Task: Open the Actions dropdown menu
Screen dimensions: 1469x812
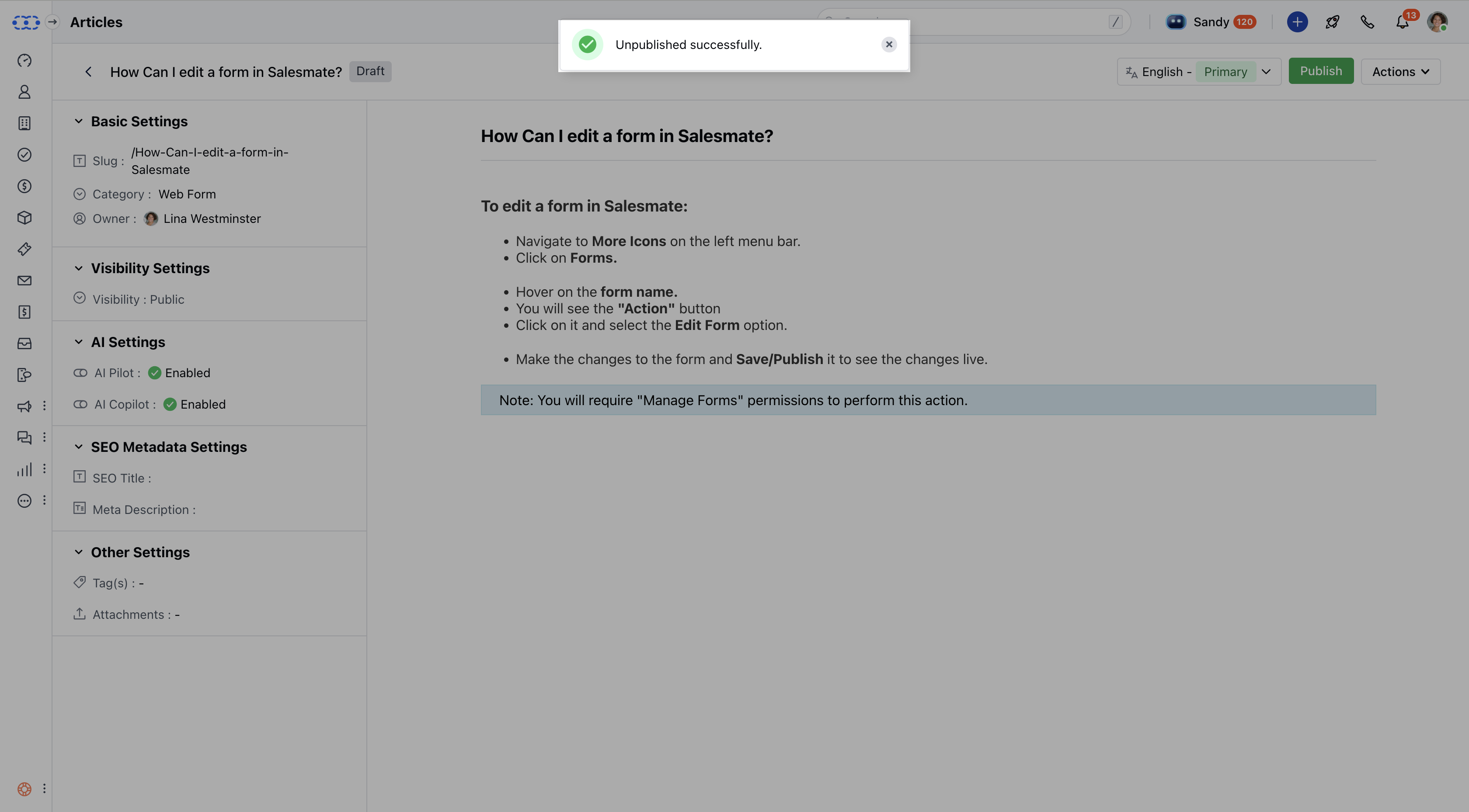Action: (1400, 72)
